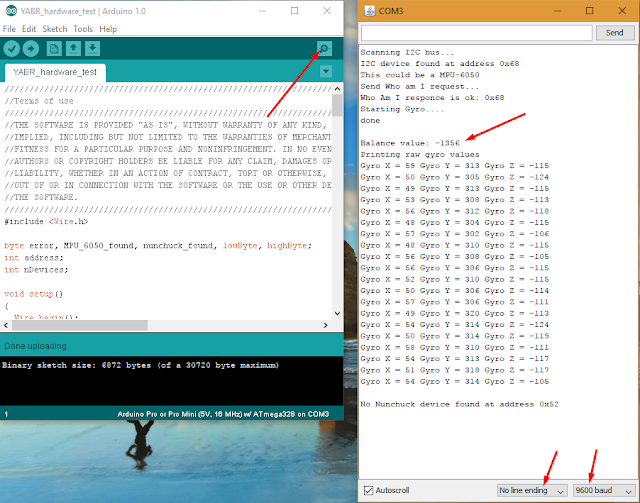
Task: Click the 'Done uploading.' status message
Action: click(x=36, y=346)
